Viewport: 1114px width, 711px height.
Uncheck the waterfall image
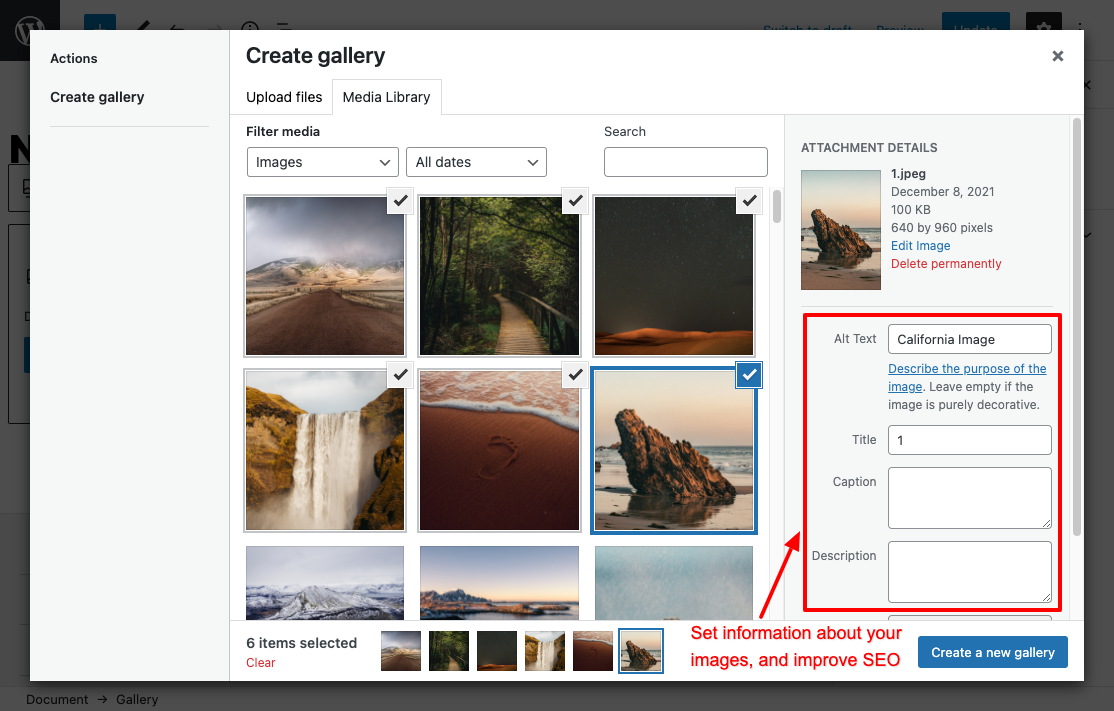401,374
